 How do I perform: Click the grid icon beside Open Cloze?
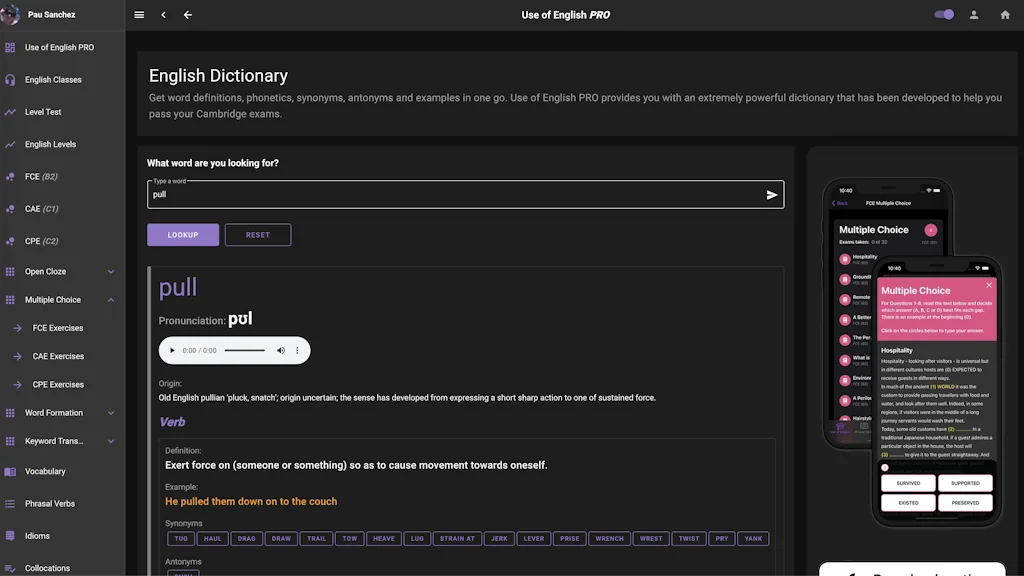10,272
